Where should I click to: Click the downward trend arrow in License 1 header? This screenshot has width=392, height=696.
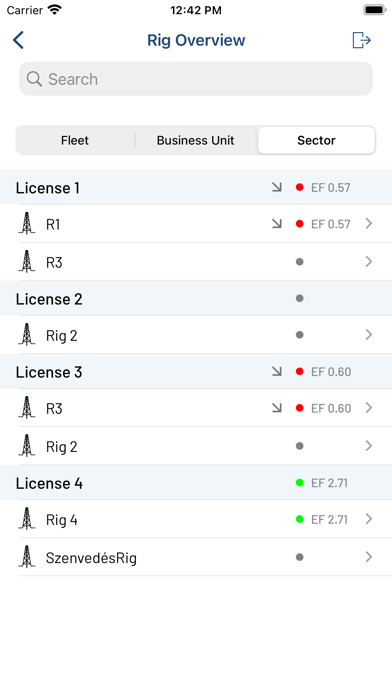[277, 187]
